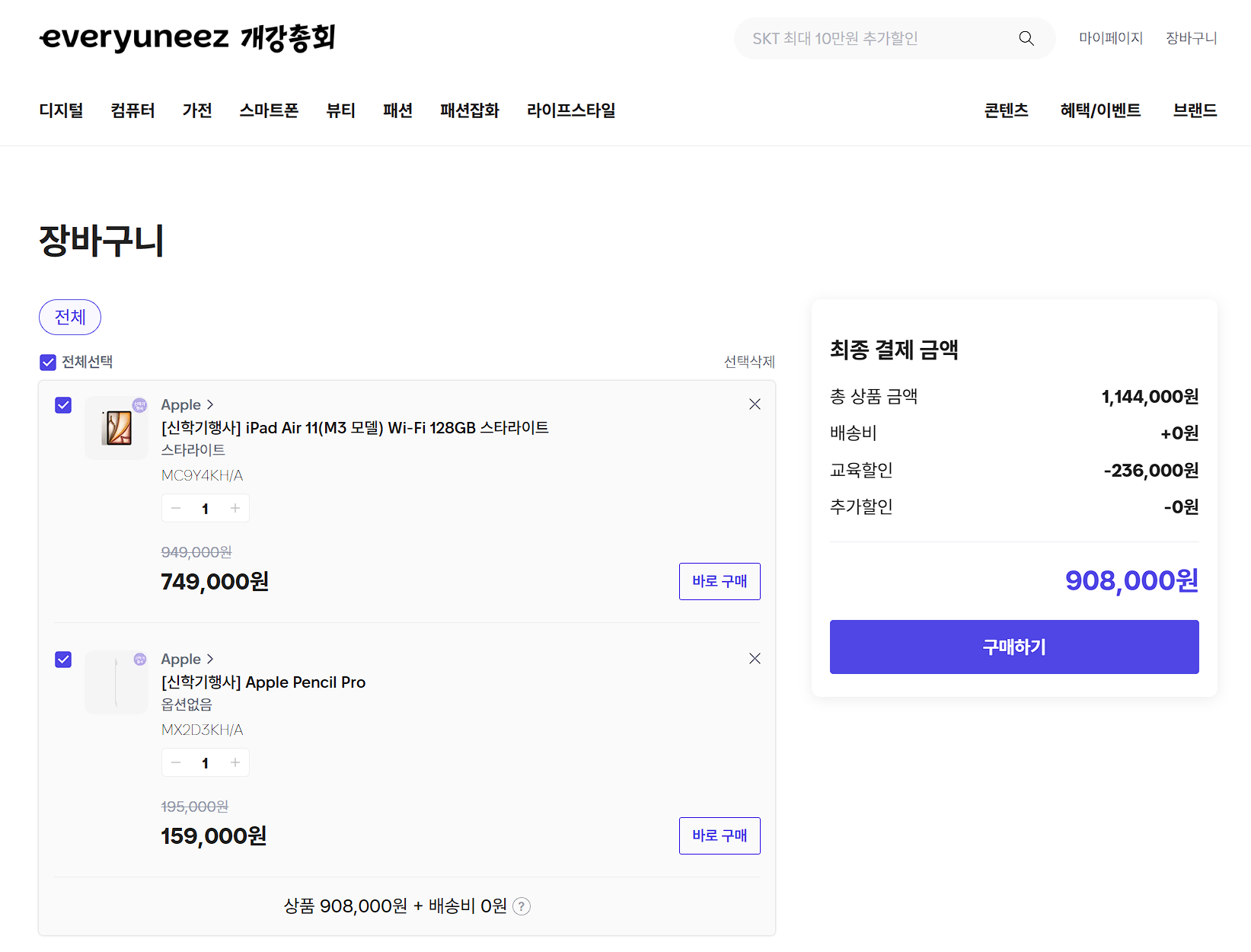1251x952 pixels.
Task: Select the 전체 filter tab
Action: pos(70,317)
